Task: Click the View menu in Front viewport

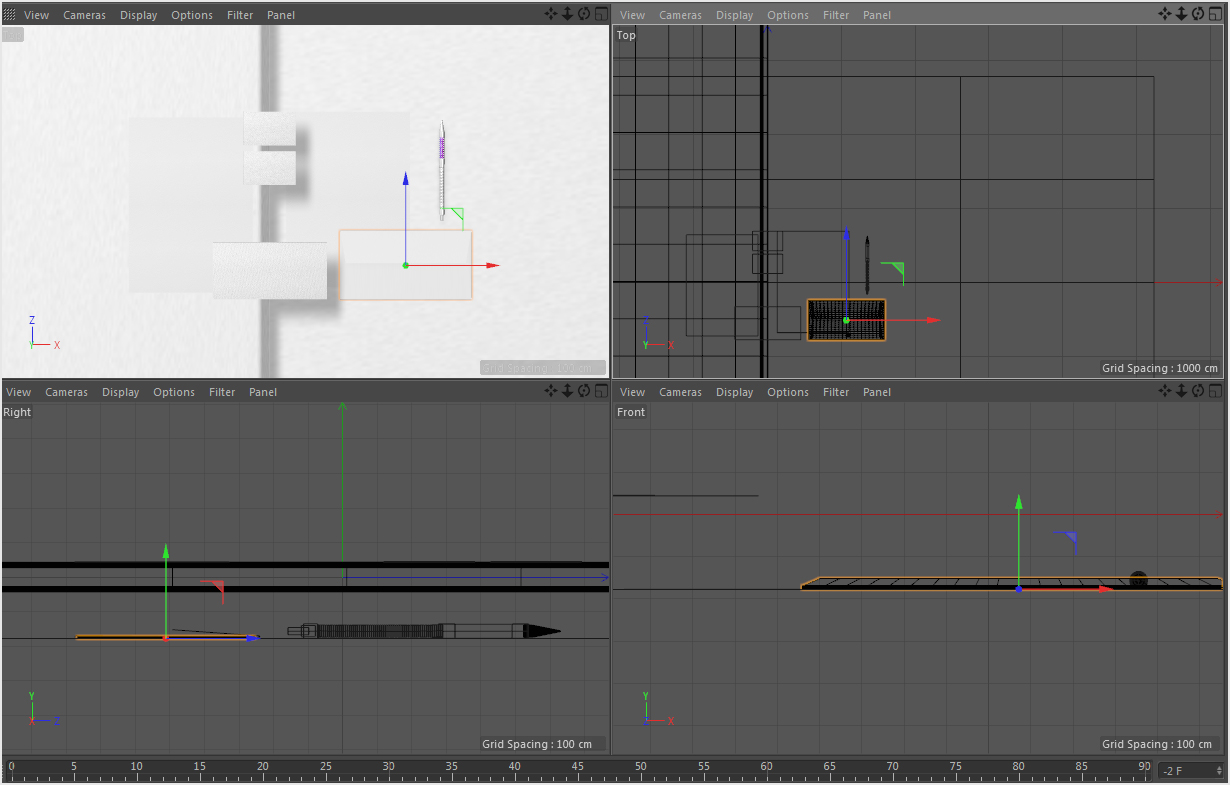Action: point(632,392)
